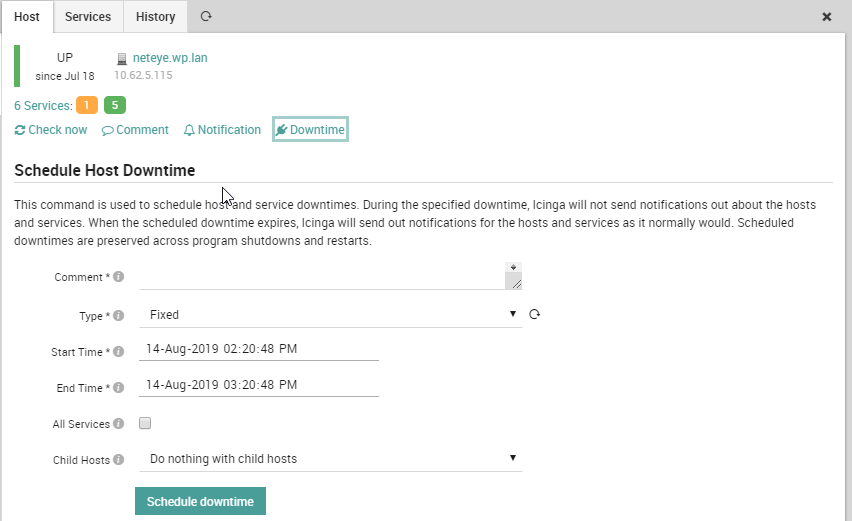852x521 pixels.
Task: Enable the All Services checkbox
Action: [145, 423]
